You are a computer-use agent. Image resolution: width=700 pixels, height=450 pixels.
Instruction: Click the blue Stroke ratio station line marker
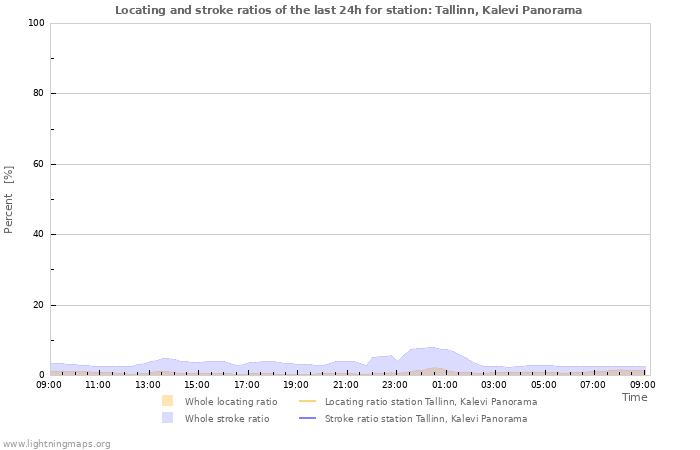[x=307, y=418]
